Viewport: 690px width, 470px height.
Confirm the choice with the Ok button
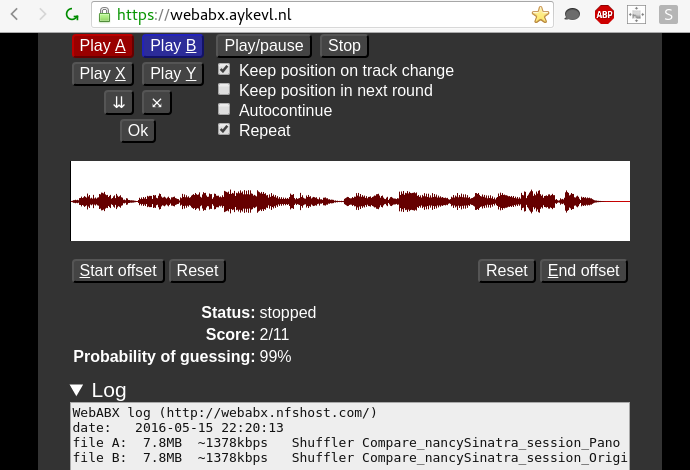(x=138, y=131)
